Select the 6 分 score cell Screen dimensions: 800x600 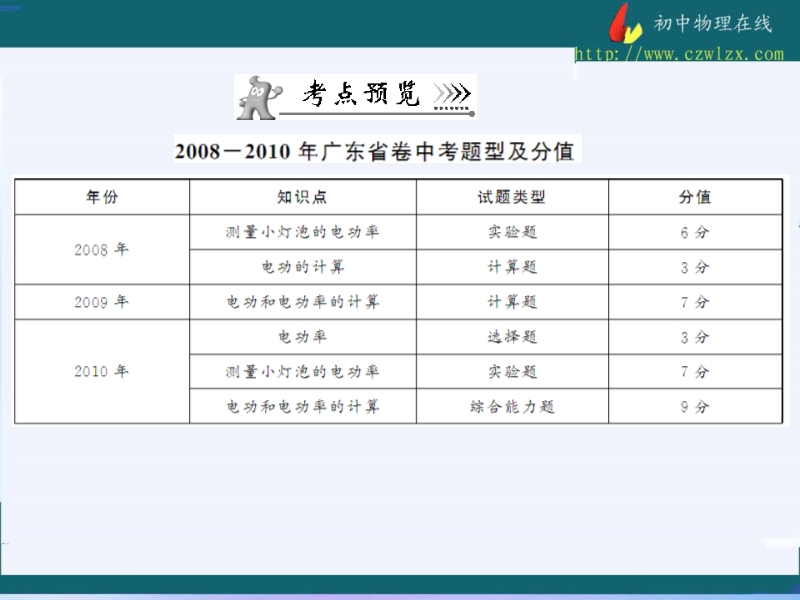coord(694,232)
